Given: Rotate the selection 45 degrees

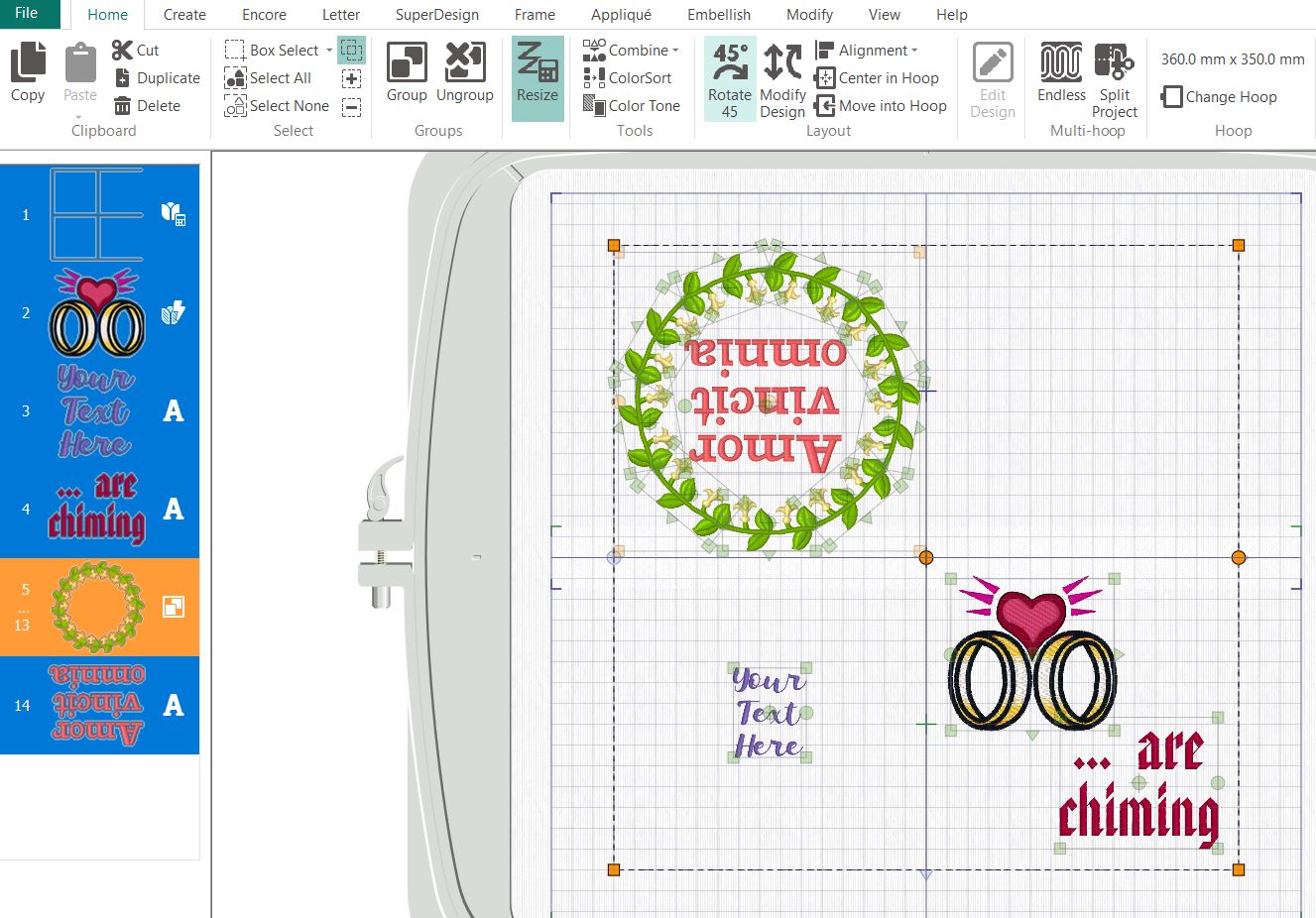Looking at the screenshot, I should [x=730, y=79].
